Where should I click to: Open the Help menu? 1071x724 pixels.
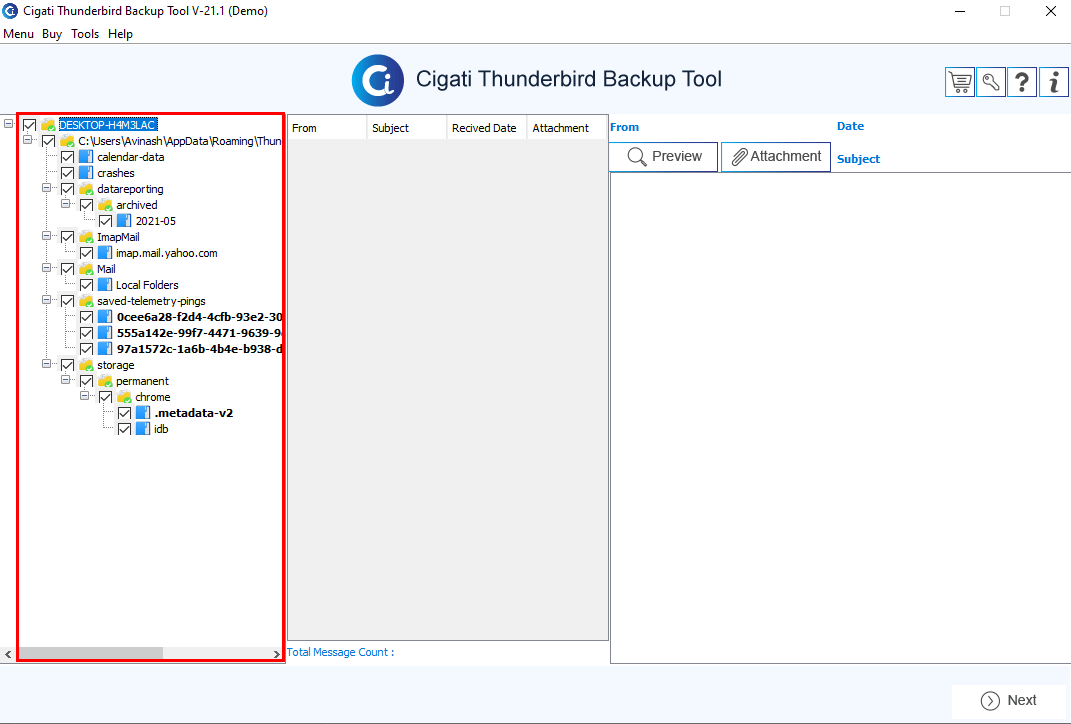point(120,34)
